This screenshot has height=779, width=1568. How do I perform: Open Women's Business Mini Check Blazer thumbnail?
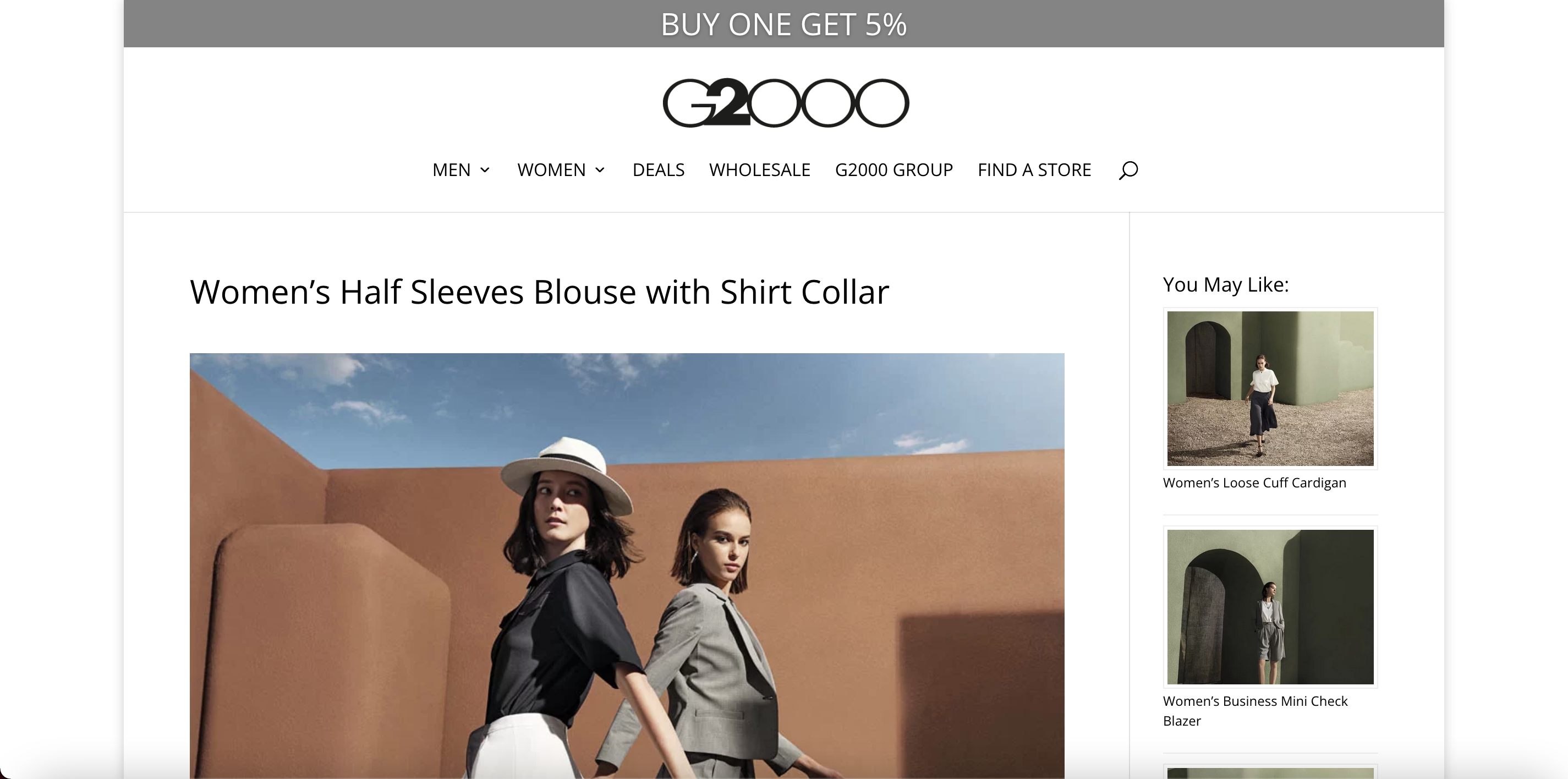click(x=1270, y=607)
